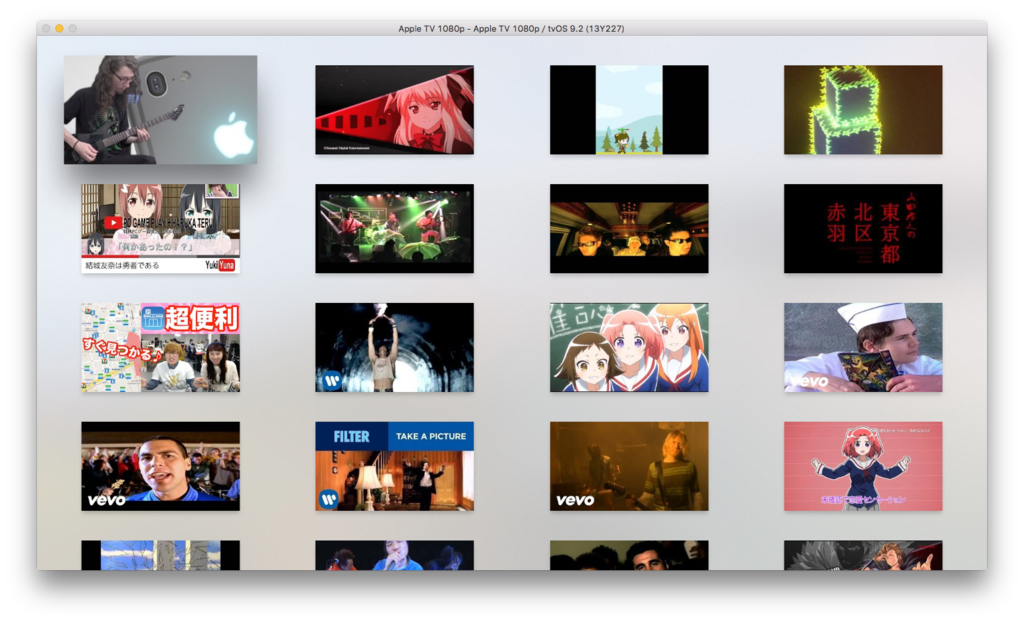Minimize the simulator window with yellow button
1024x623 pixels.
coord(59,29)
